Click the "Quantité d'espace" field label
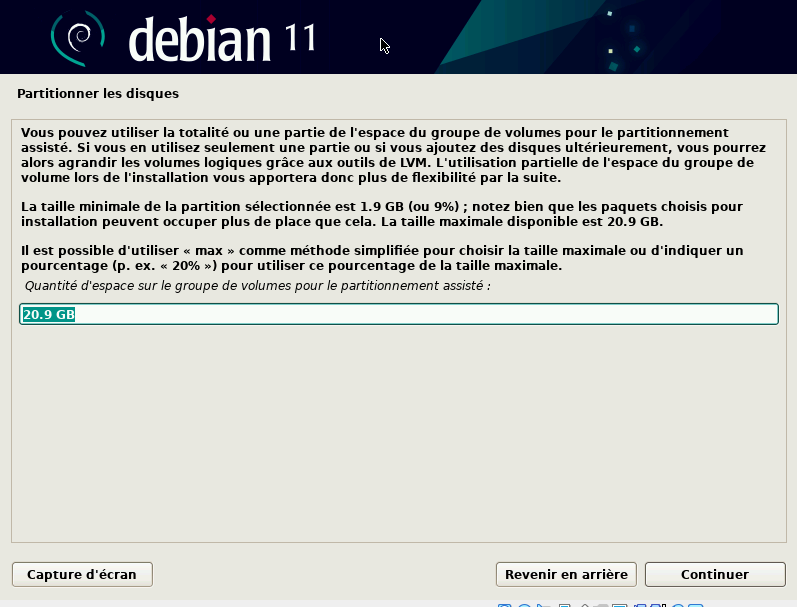 click(x=257, y=286)
